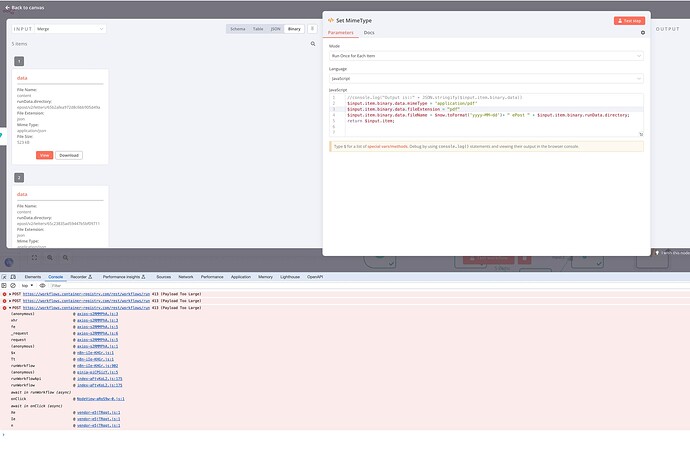
Task: Click the Back to canvas arrow
Action: [6, 7]
